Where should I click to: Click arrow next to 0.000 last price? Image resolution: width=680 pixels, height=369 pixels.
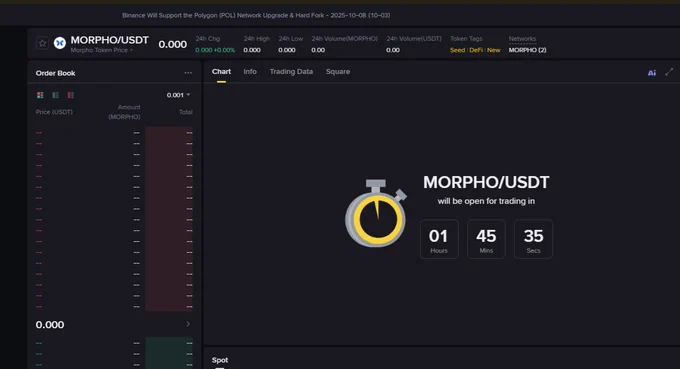click(188, 324)
